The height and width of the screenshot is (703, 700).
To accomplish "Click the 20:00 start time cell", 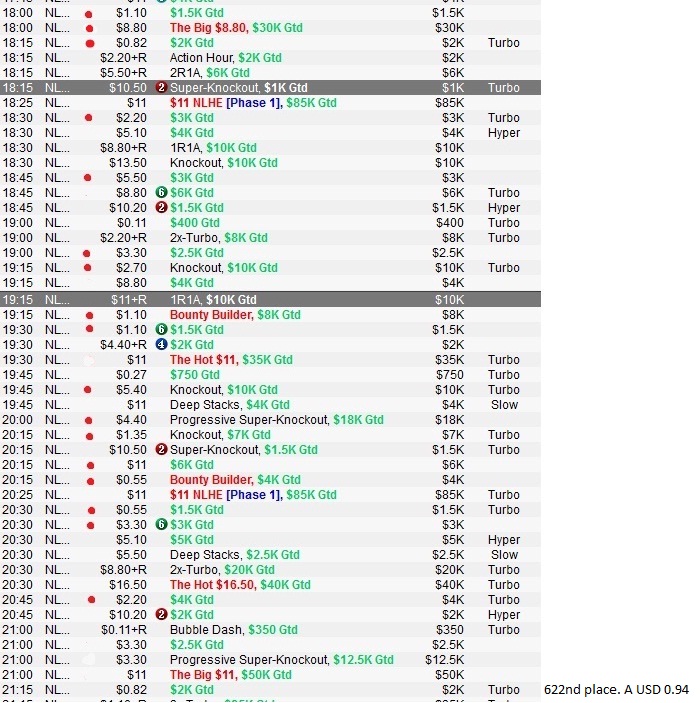I will coord(17,420).
